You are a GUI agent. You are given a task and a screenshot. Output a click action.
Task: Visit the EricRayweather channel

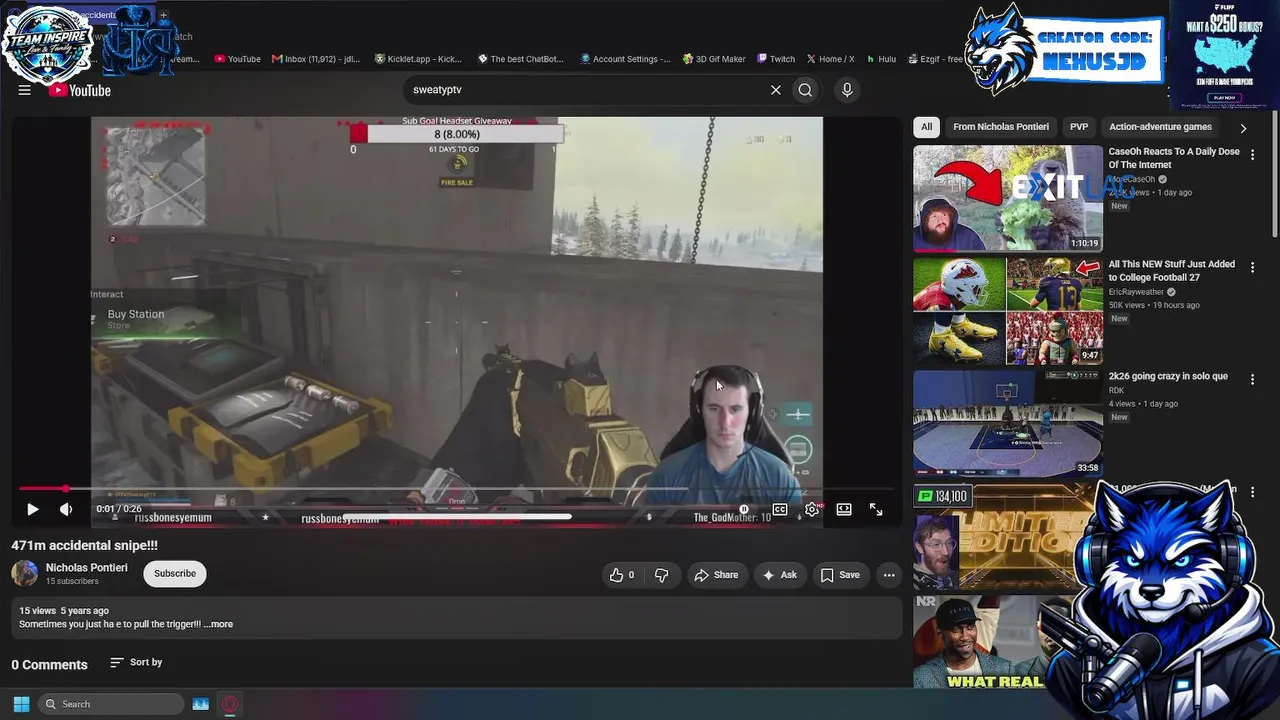[1136, 292]
